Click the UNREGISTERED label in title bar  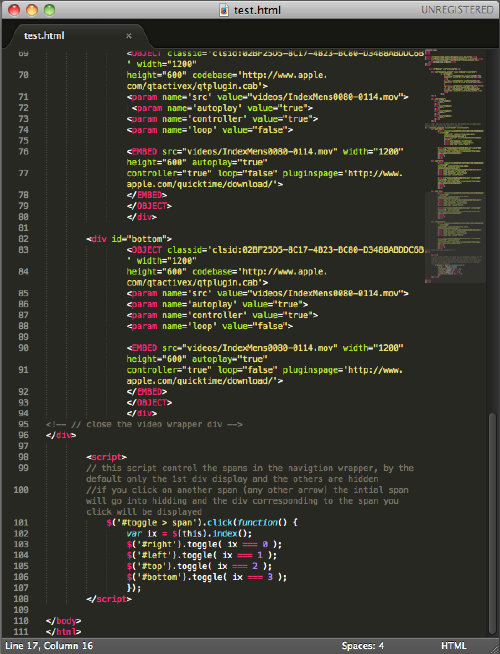point(457,10)
